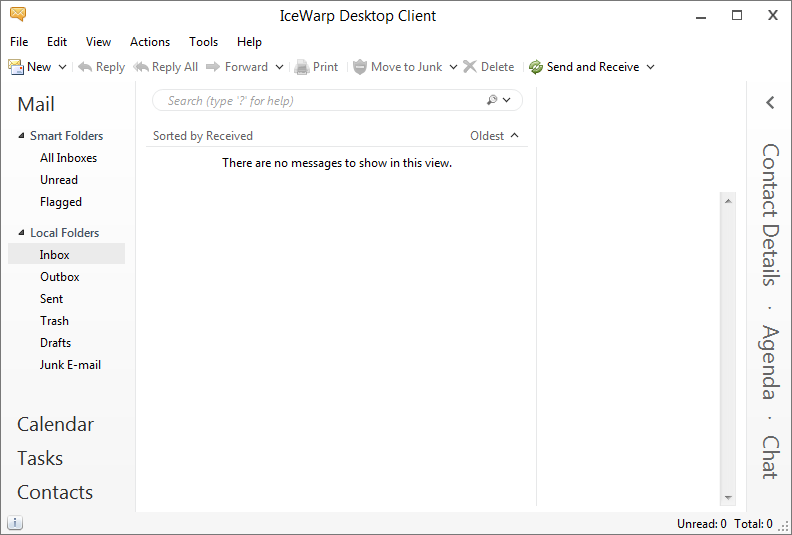Select the All Inboxes smart folder
This screenshot has width=792, height=535.
68,158
